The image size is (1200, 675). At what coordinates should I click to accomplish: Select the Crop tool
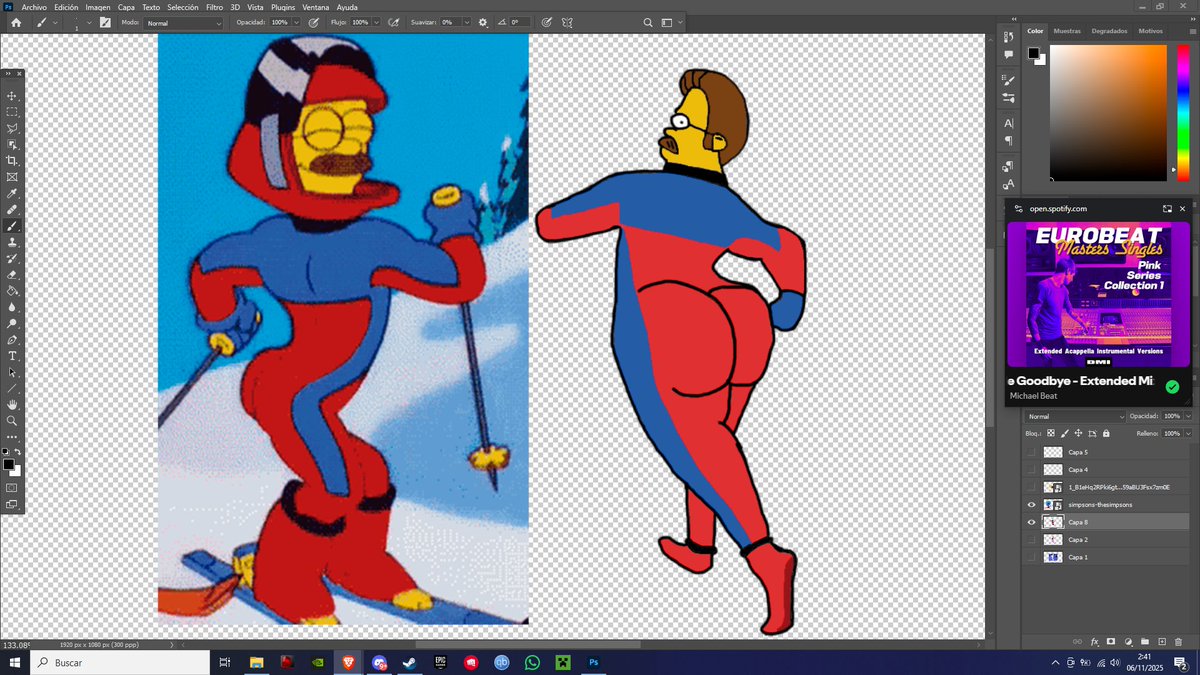pyautogui.click(x=13, y=160)
